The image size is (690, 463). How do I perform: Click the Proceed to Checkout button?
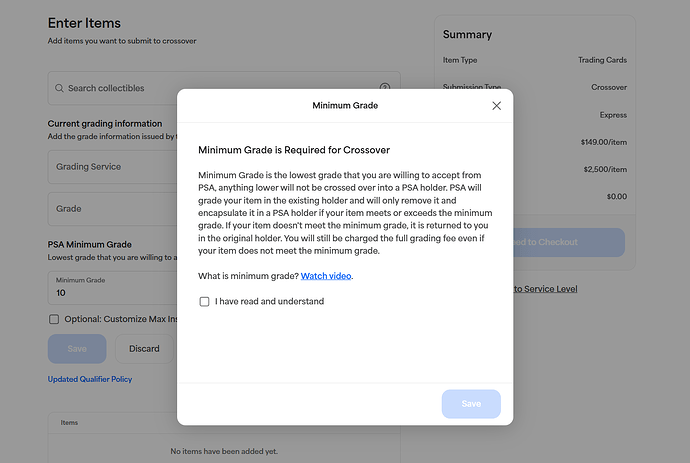(x=569, y=242)
